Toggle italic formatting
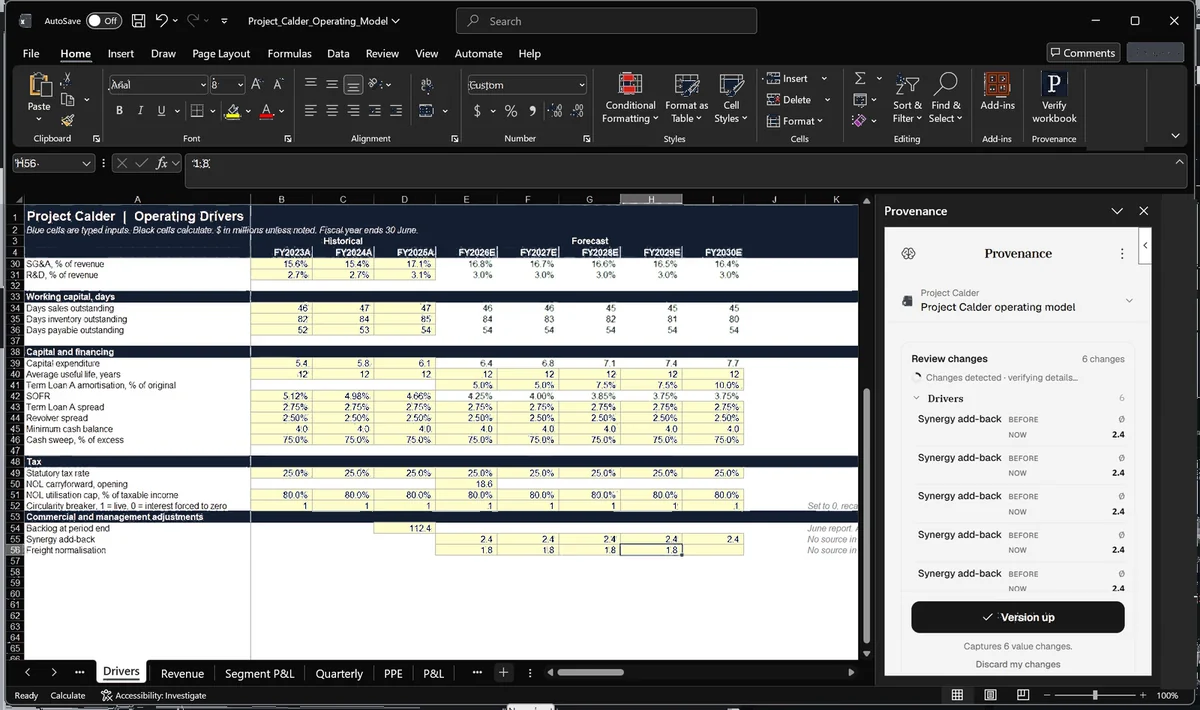1200x710 pixels. [140, 111]
